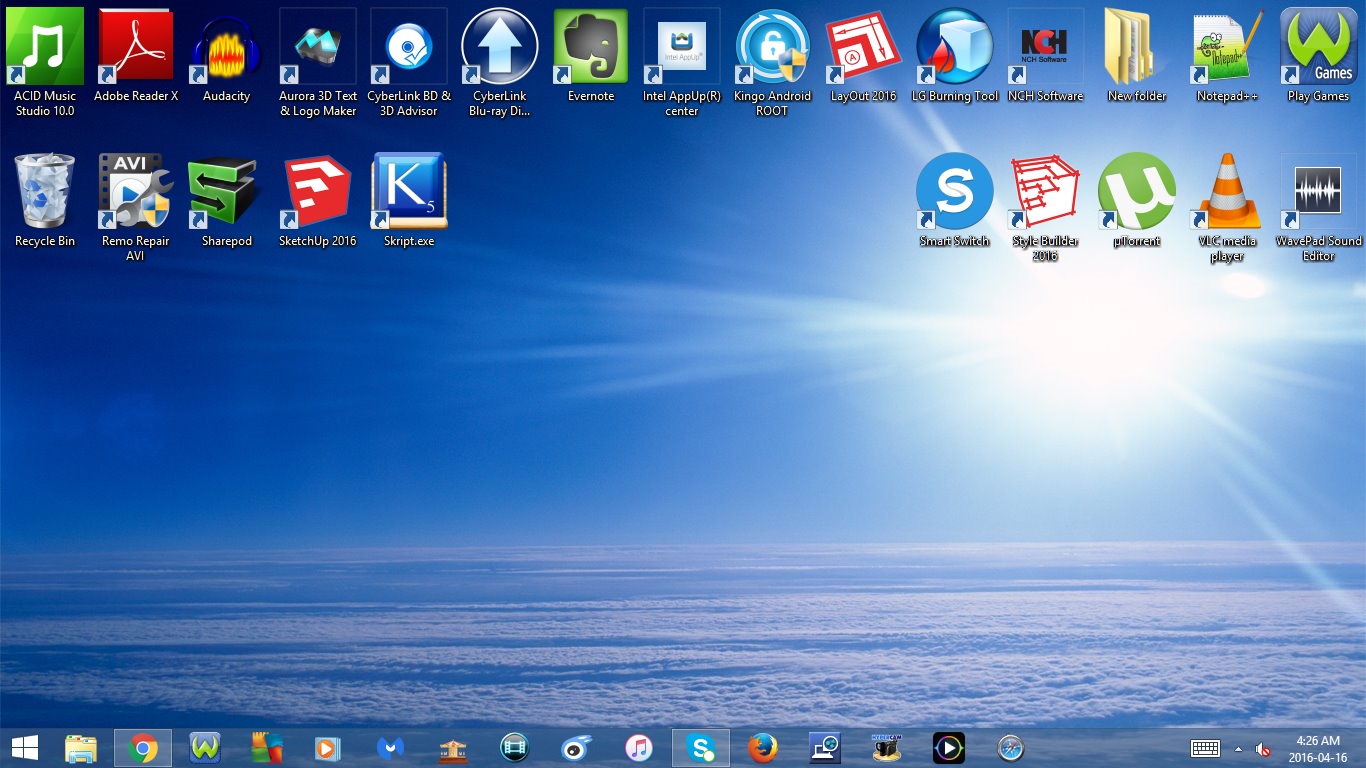Image resolution: width=1366 pixels, height=768 pixels.
Task: Select the New folder icon
Action: [1137, 55]
